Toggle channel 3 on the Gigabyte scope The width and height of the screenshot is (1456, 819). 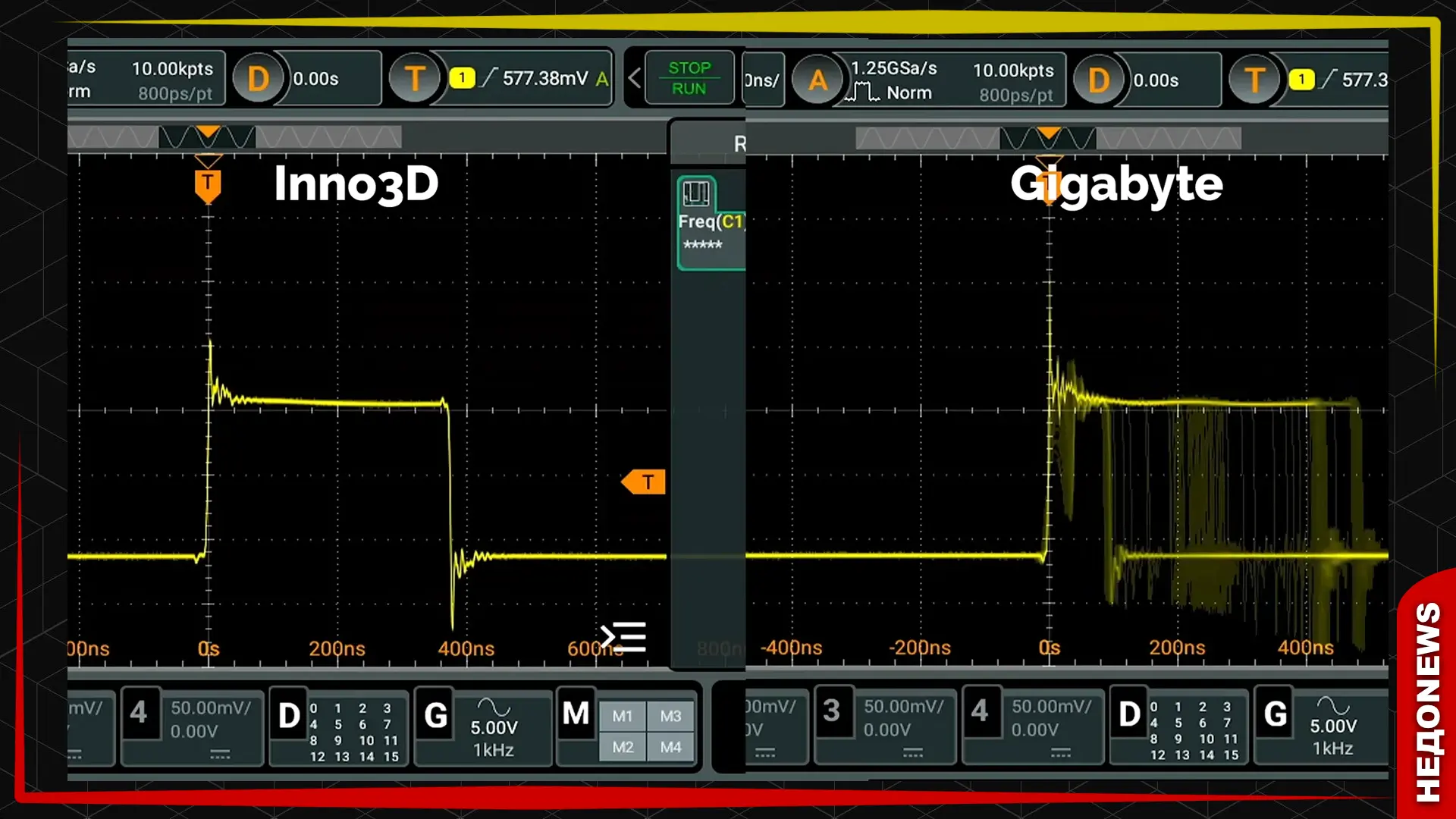click(832, 711)
